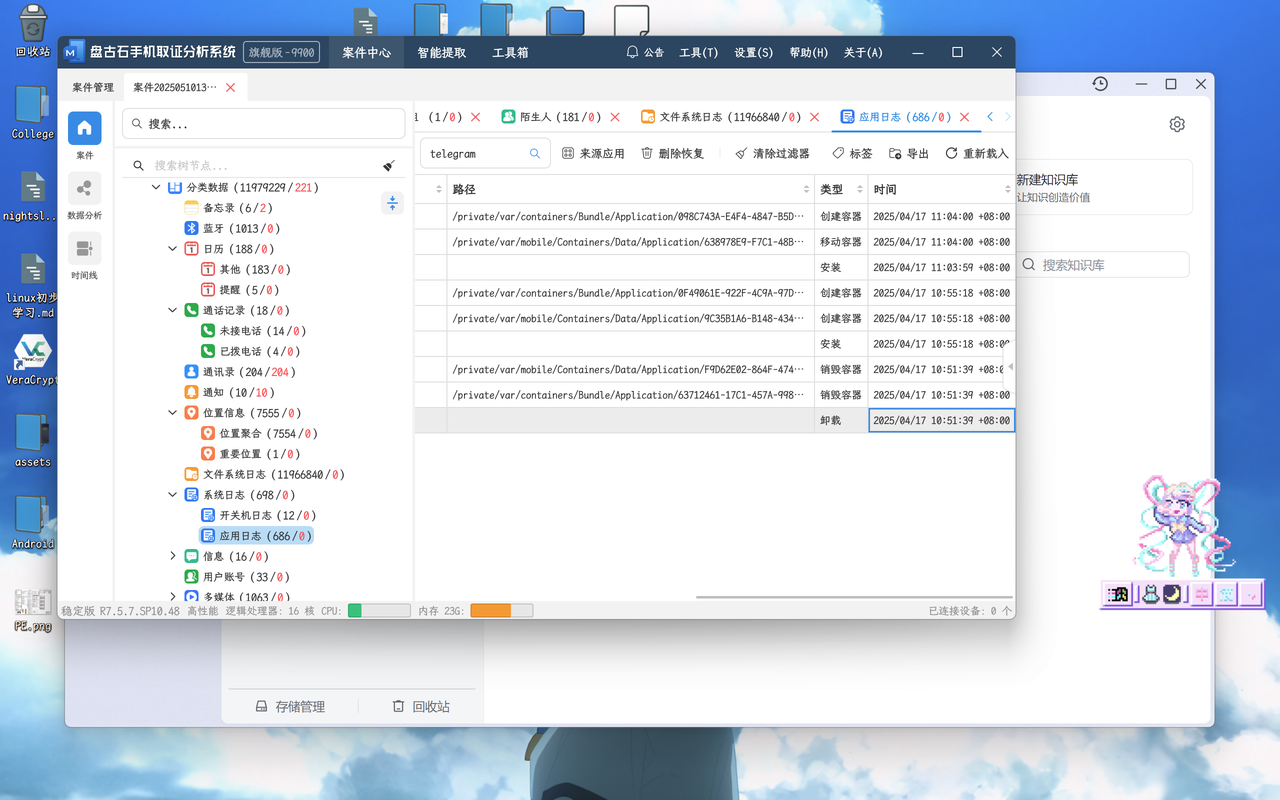The width and height of the screenshot is (1280, 800).
Task: Click the history clock icon in back window
Action: pyautogui.click(x=1100, y=84)
